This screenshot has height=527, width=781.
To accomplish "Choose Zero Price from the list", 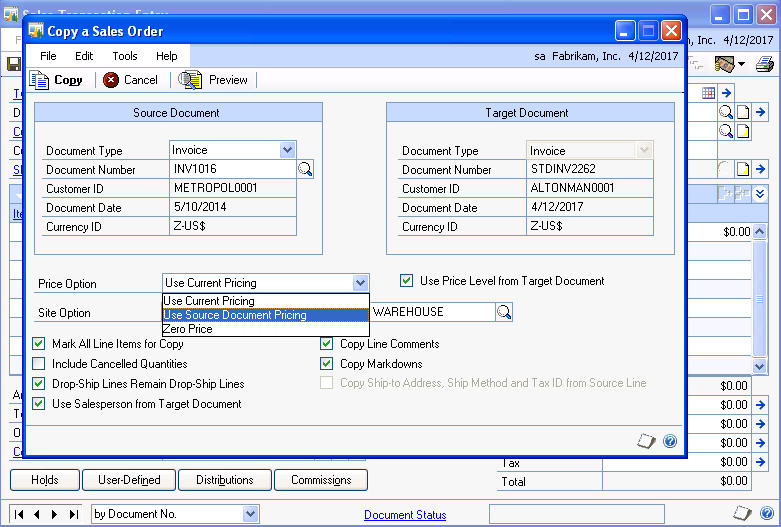I will tap(188, 328).
